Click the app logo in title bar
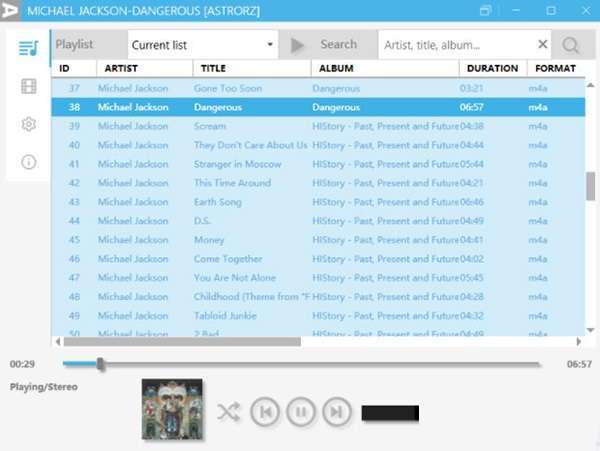The height and width of the screenshot is (451, 600). [x=10, y=10]
